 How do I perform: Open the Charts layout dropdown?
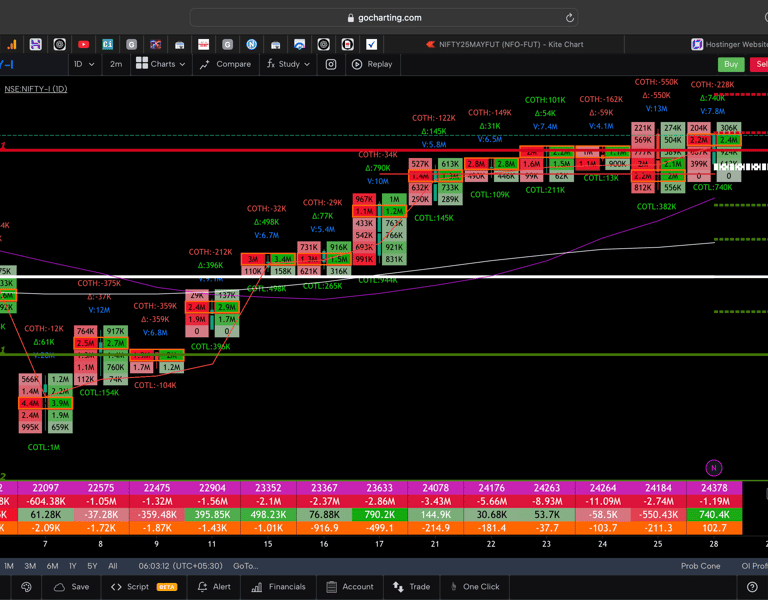(161, 64)
